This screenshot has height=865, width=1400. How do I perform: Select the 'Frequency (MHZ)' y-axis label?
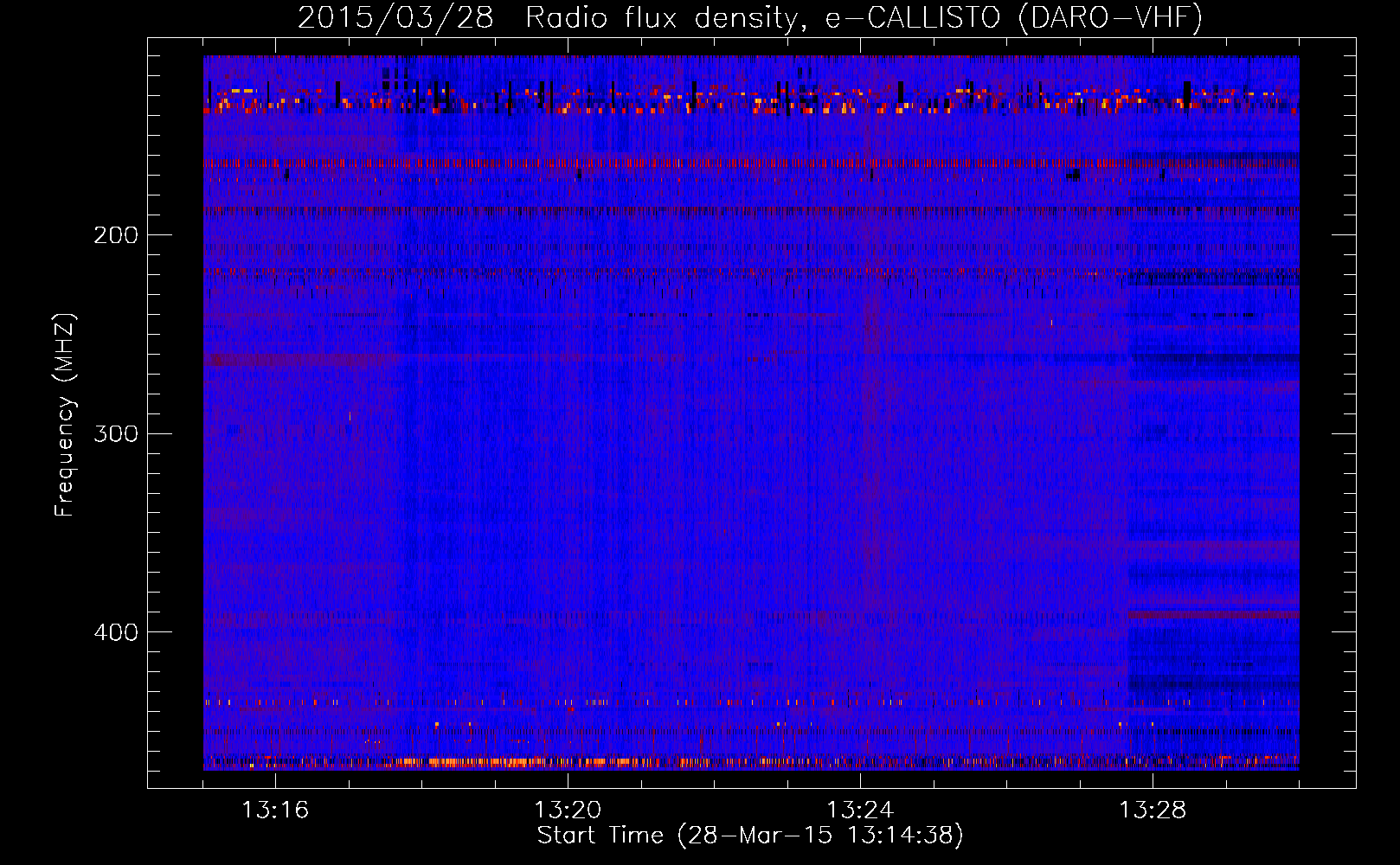tap(65, 415)
